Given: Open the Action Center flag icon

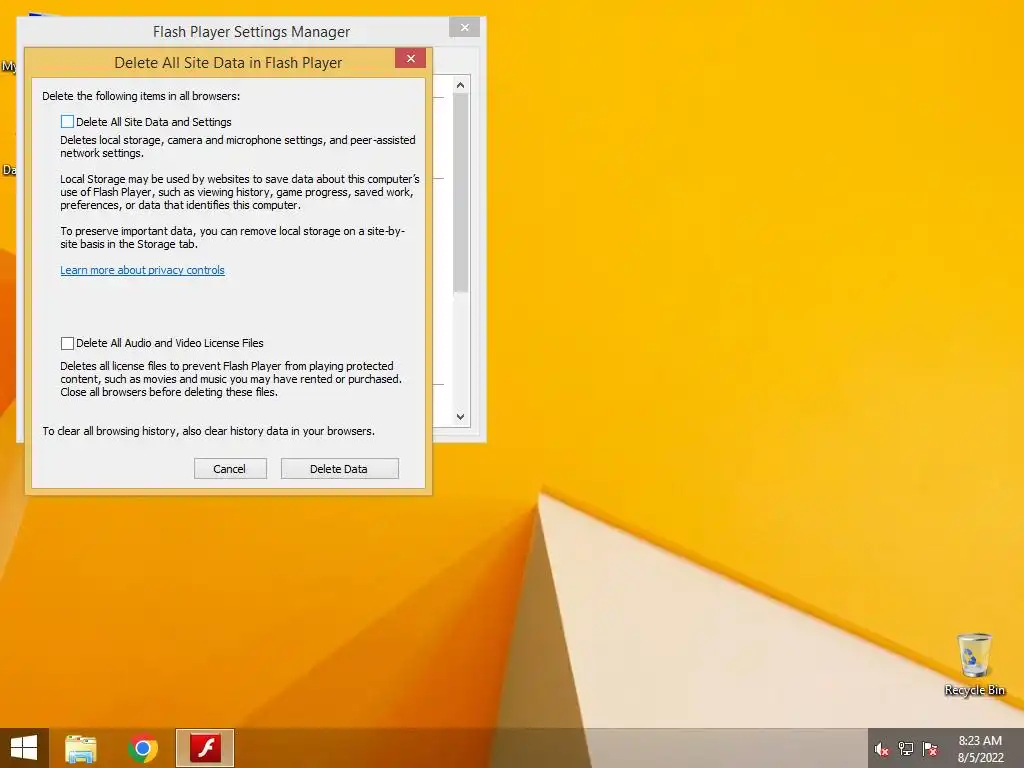Looking at the screenshot, I should [x=930, y=749].
